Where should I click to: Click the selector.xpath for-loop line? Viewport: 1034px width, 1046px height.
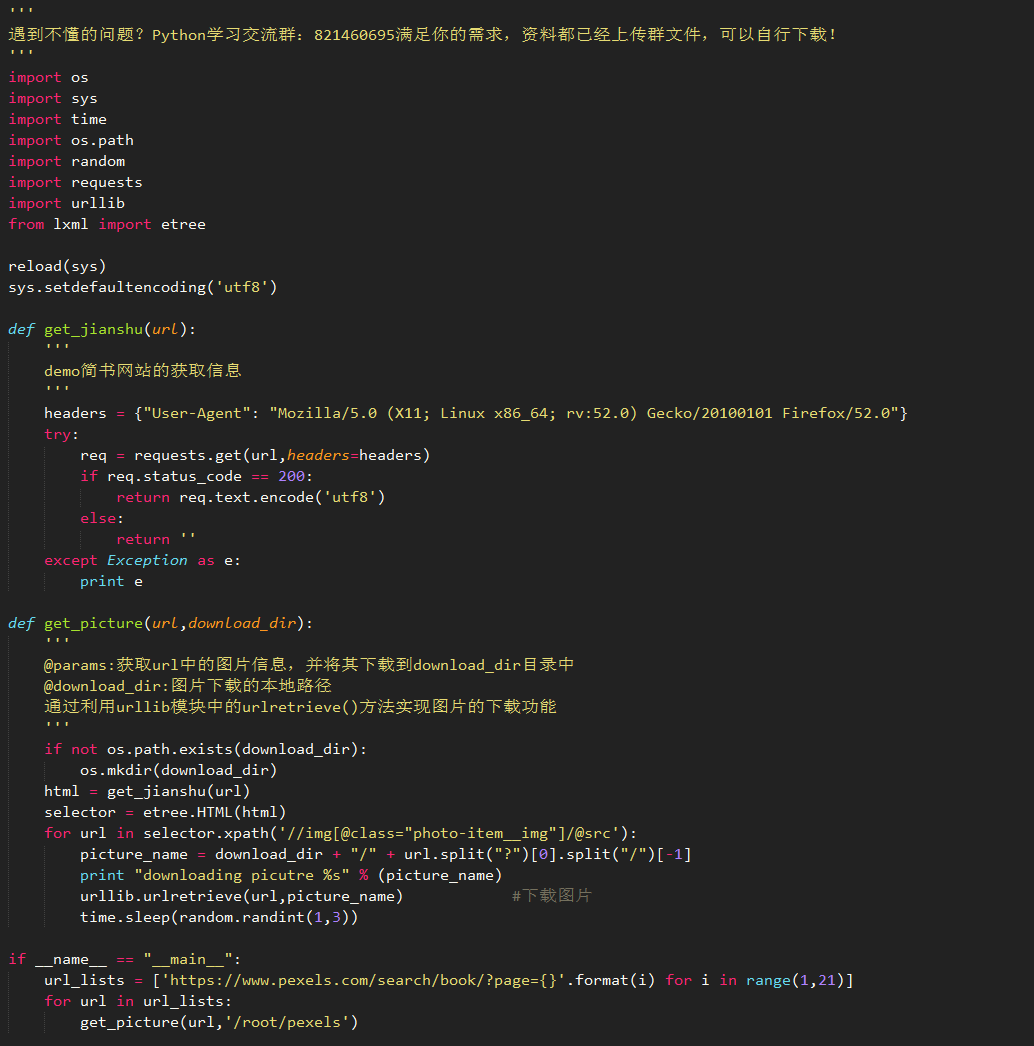(x=341, y=834)
